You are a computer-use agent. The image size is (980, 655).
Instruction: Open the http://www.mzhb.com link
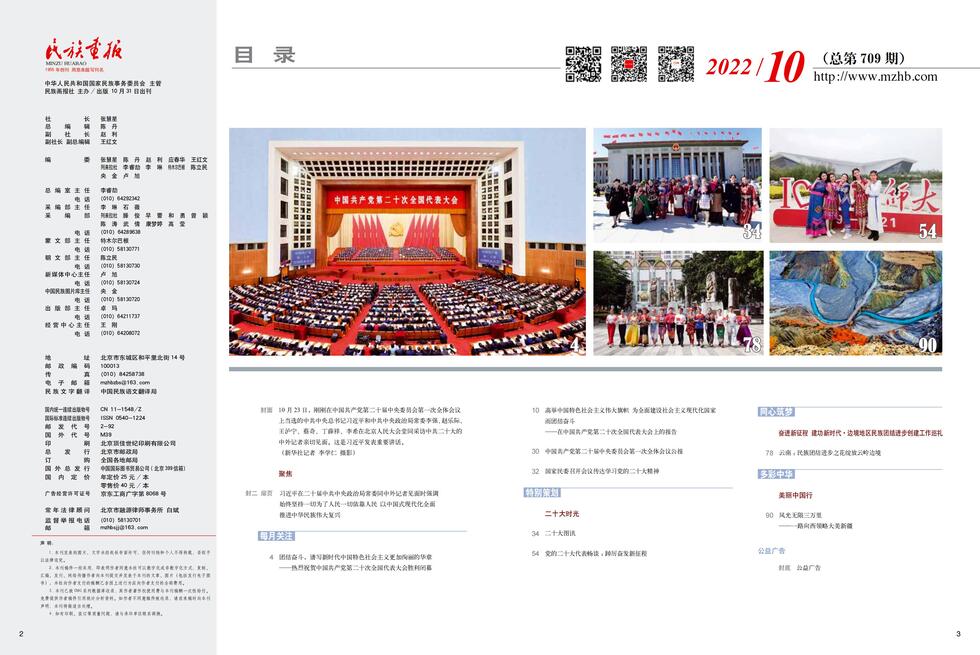click(x=875, y=77)
